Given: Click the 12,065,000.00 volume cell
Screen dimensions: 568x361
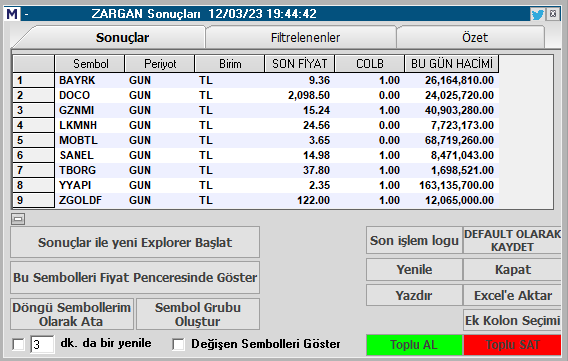Looking at the screenshot, I should (451, 200).
